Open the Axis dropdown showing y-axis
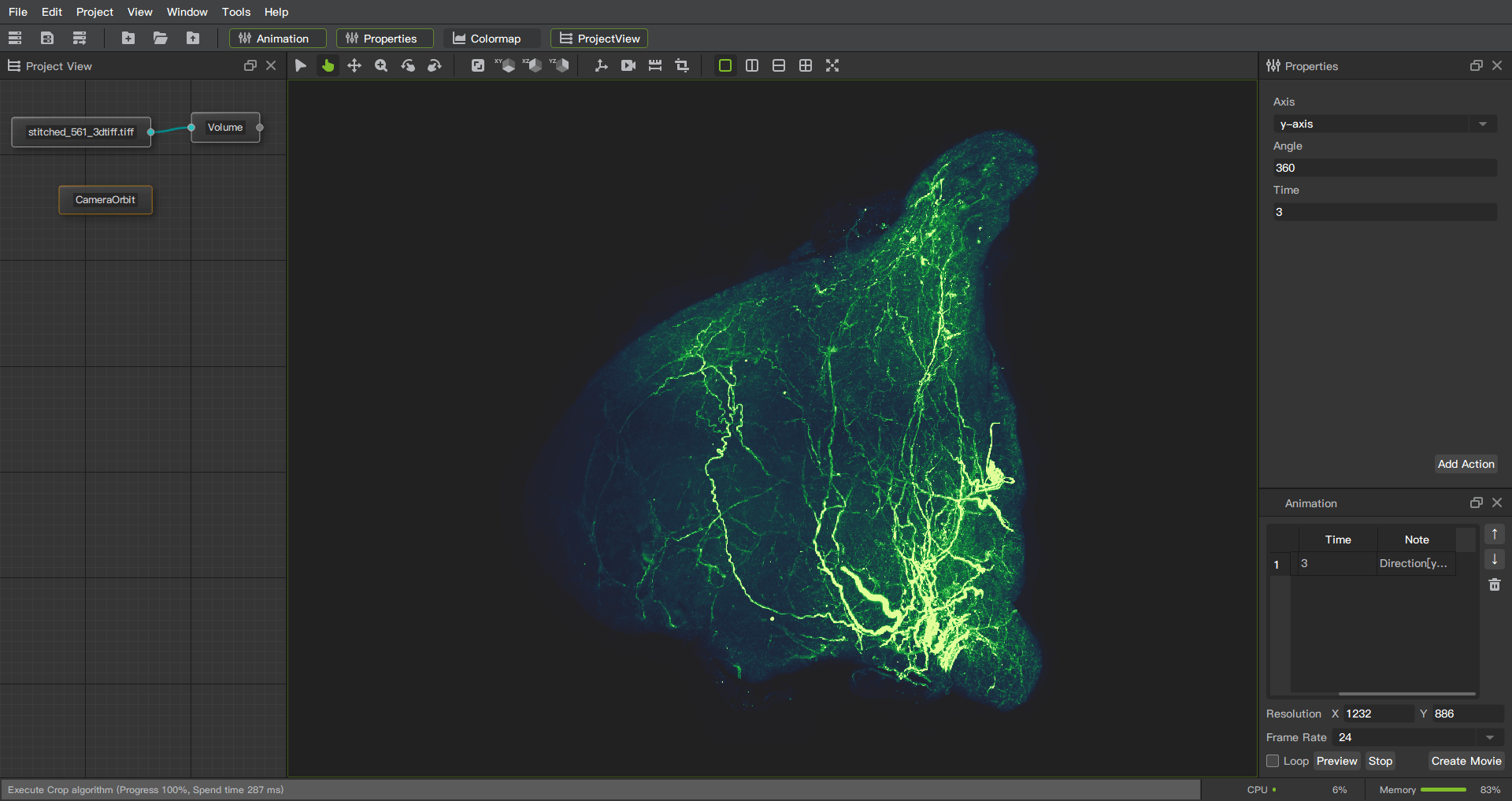The height and width of the screenshot is (801, 1512). 1385,124
